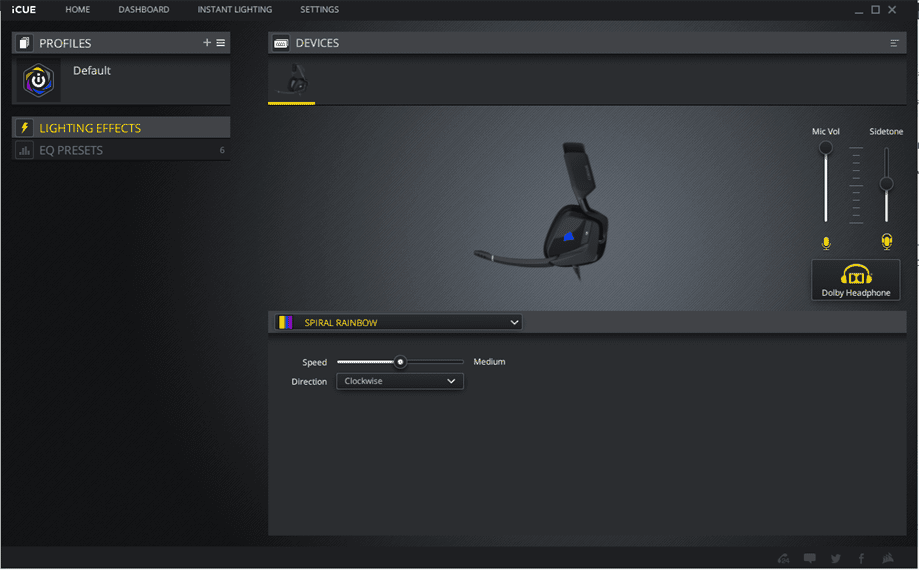Image resolution: width=919 pixels, height=570 pixels.
Task: Select the headset device thumbnail
Action: (292, 80)
